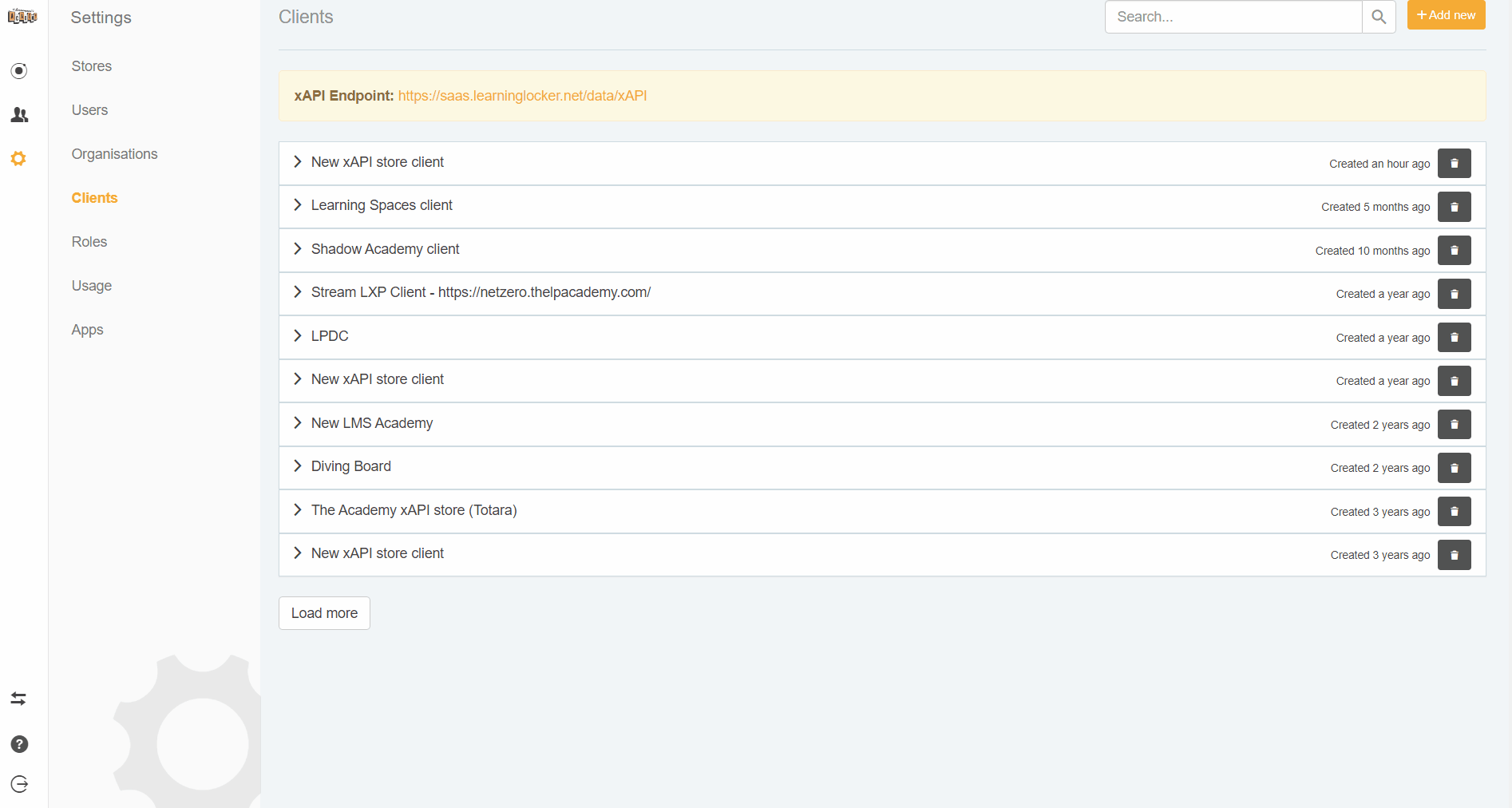Delete the Shadow Academy client via trash icon
The image size is (1512, 808).
pyautogui.click(x=1454, y=250)
